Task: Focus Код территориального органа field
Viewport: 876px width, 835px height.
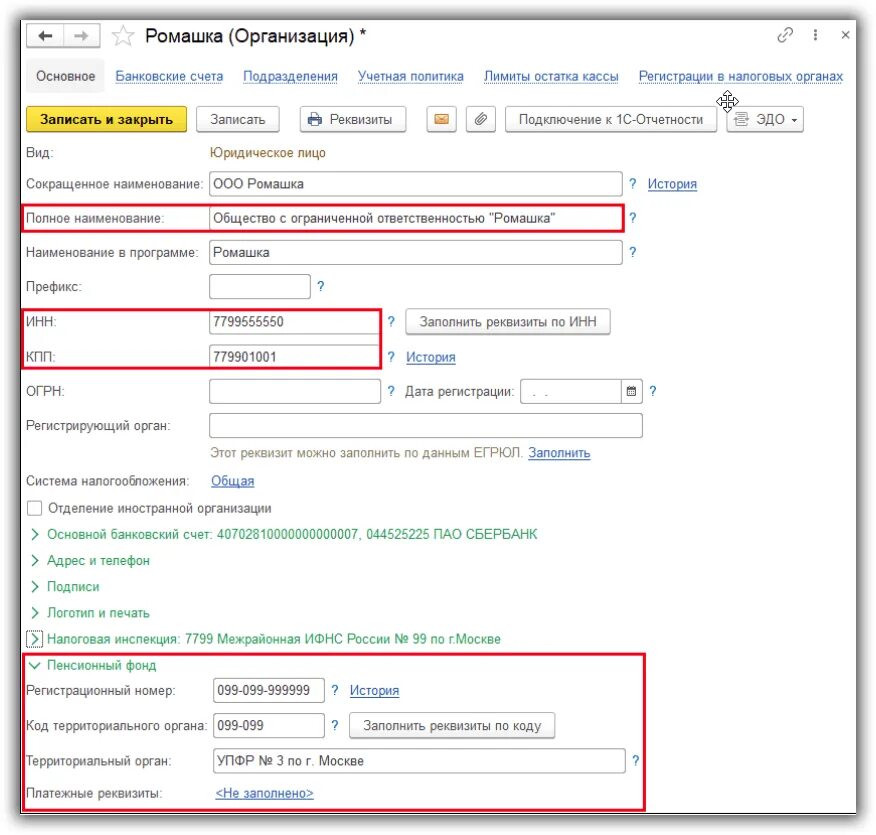Action: [269, 726]
